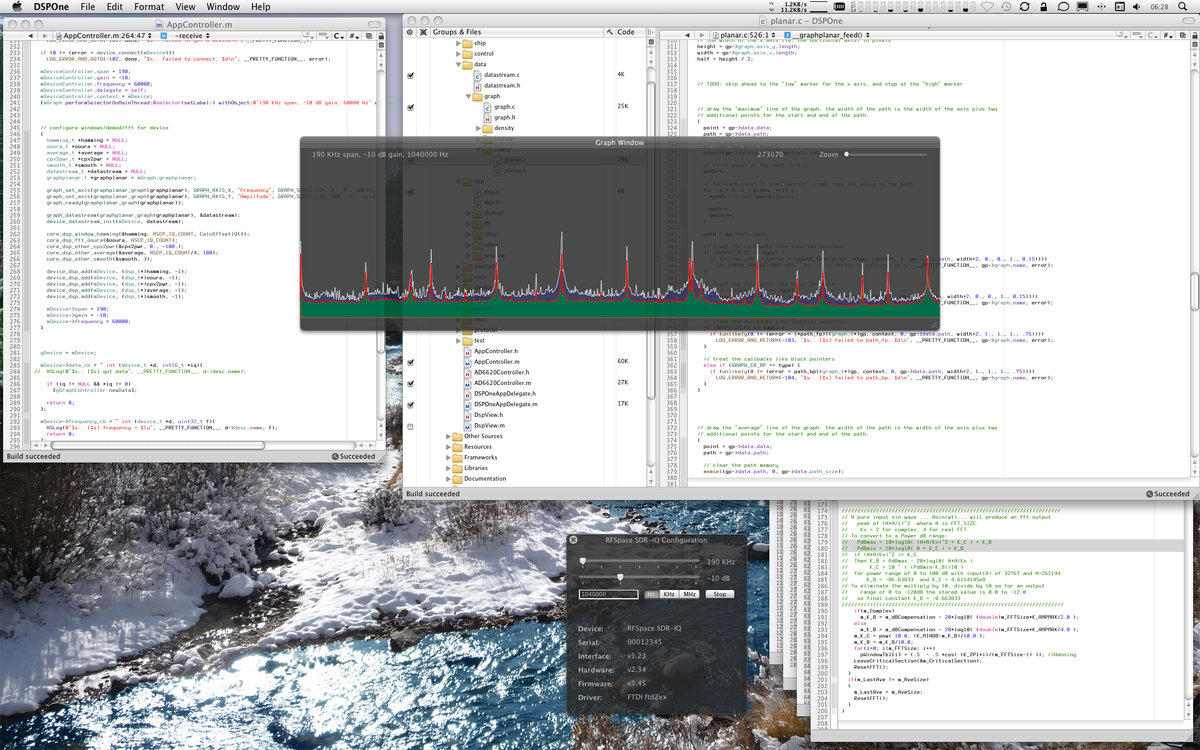This screenshot has height=750, width=1200.
Task: Select the KHz unit button
Action: [x=668, y=594]
